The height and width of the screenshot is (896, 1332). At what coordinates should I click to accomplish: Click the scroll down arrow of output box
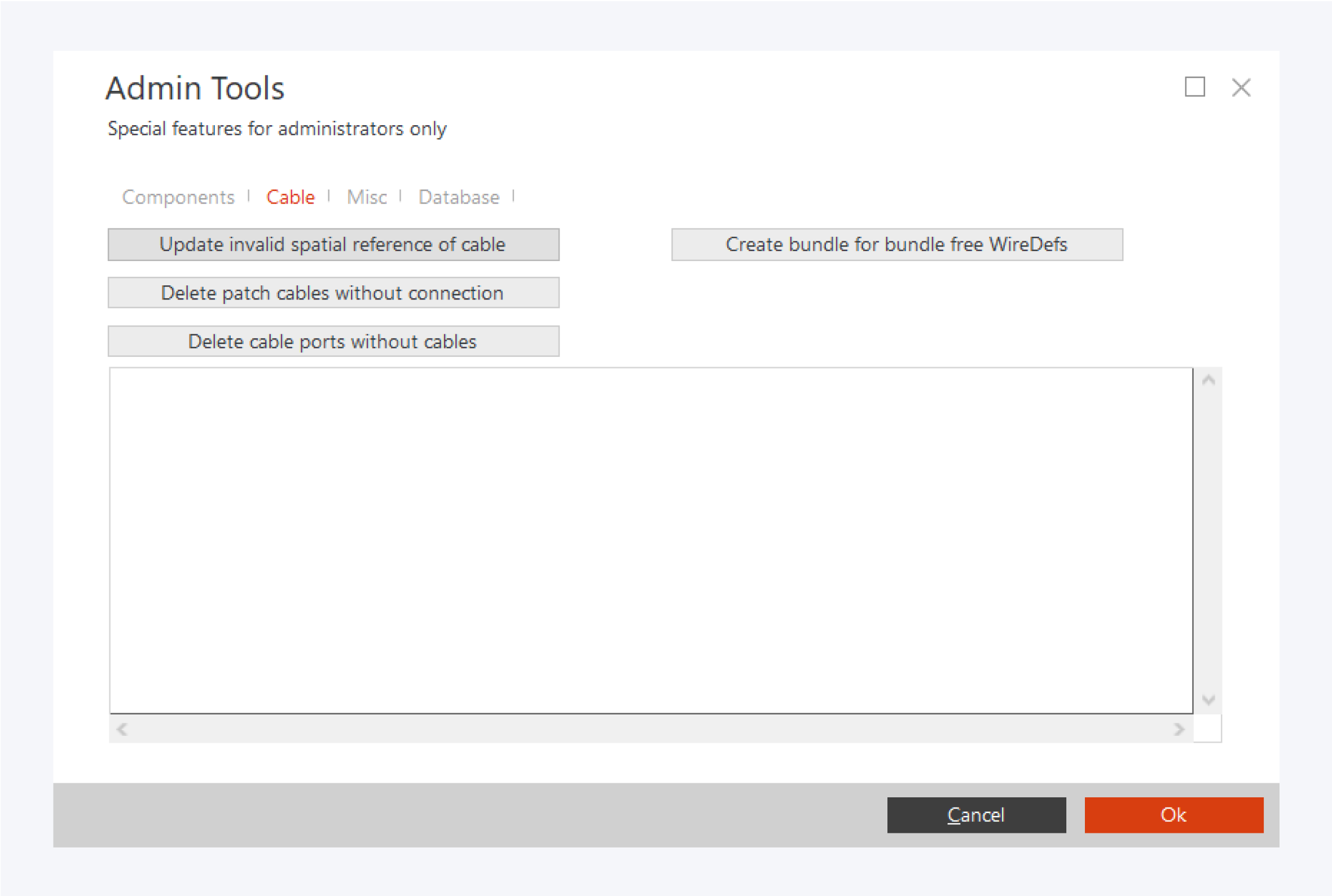click(1208, 699)
